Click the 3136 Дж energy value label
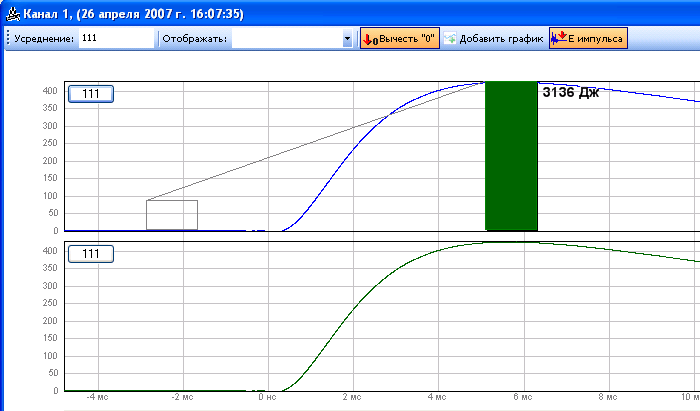The image size is (700, 411). (571, 93)
